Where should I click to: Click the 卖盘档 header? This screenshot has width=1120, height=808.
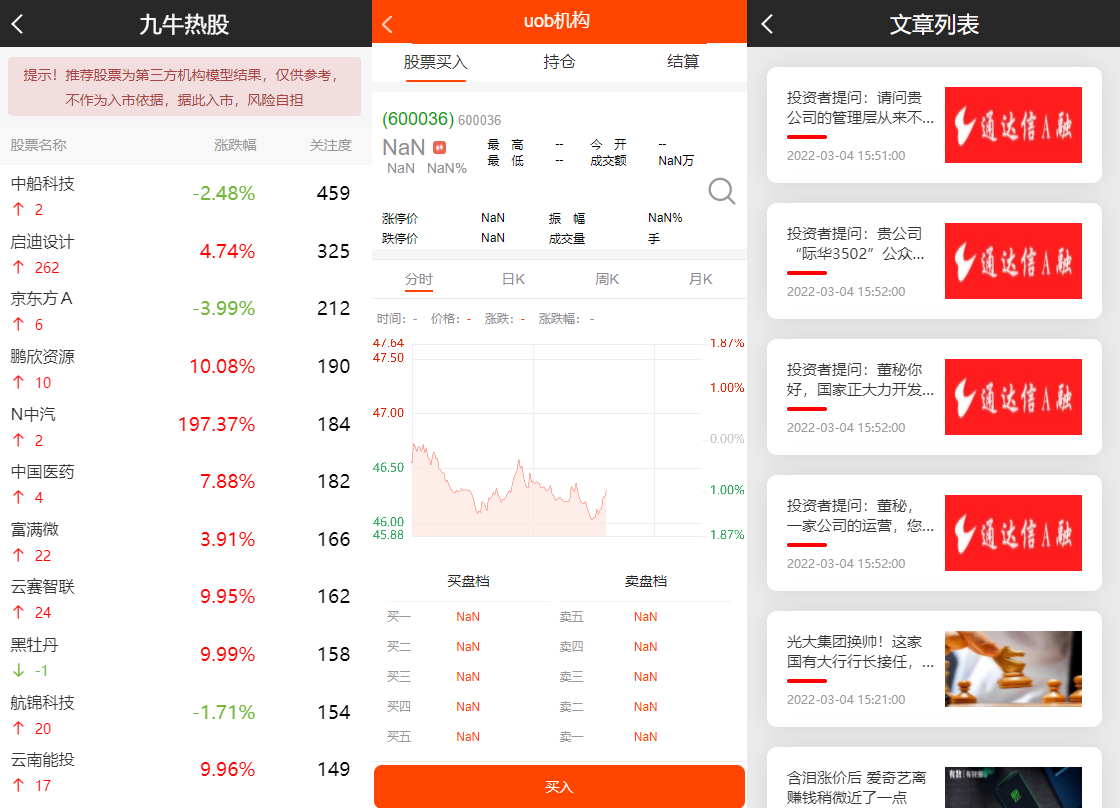coord(645,582)
